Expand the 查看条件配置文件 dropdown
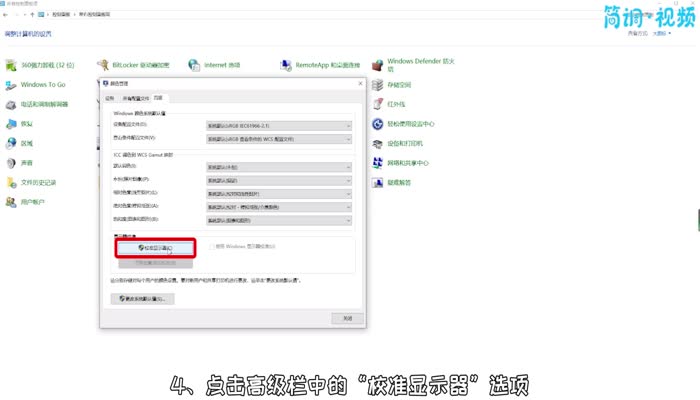The height and width of the screenshot is (400, 700). click(x=278, y=137)
